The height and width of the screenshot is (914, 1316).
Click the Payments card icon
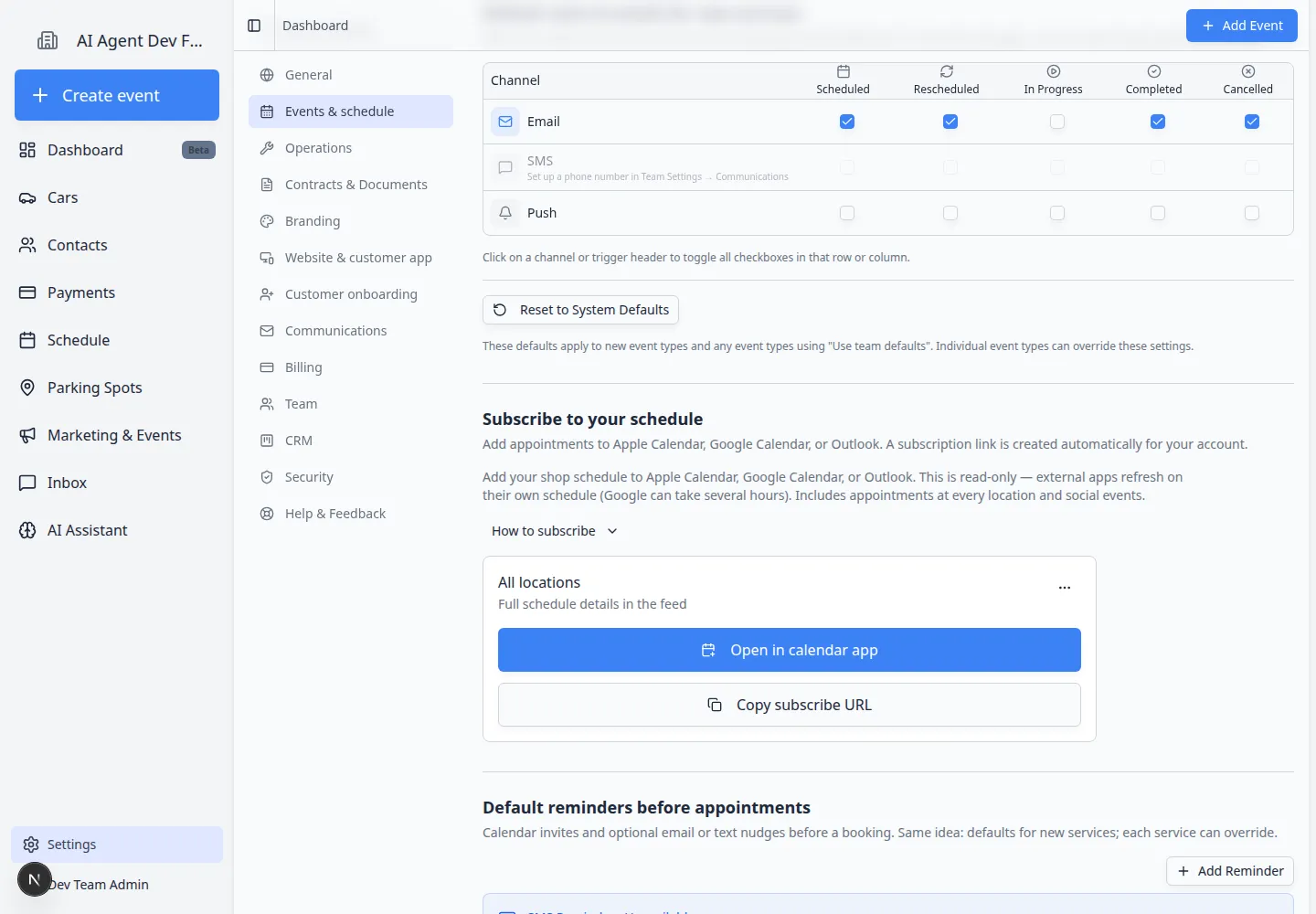pyautogui.click(x=27, y=292)
